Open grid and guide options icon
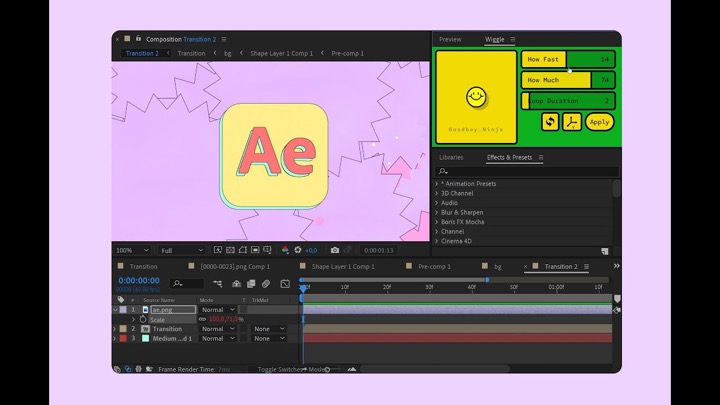 click(x=267, y=250)
